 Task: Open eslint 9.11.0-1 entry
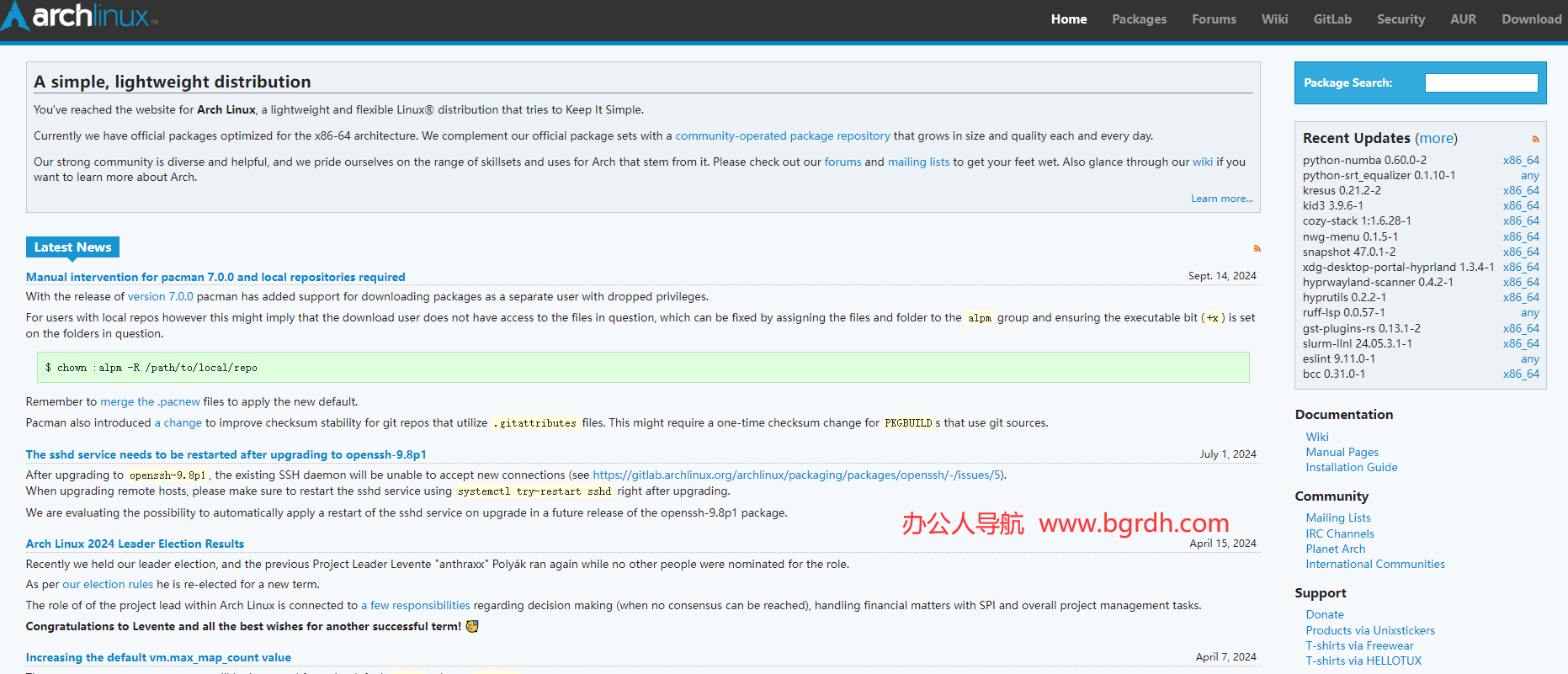[x=1339, y=358]
